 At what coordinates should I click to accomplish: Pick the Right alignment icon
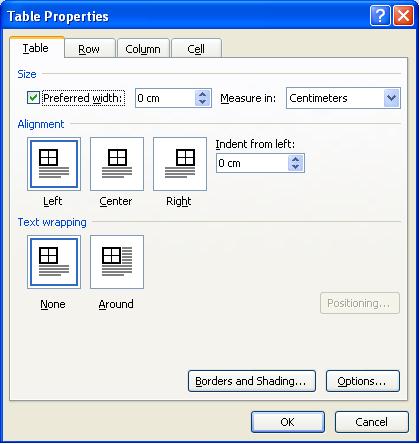click(x=180, y=164)
